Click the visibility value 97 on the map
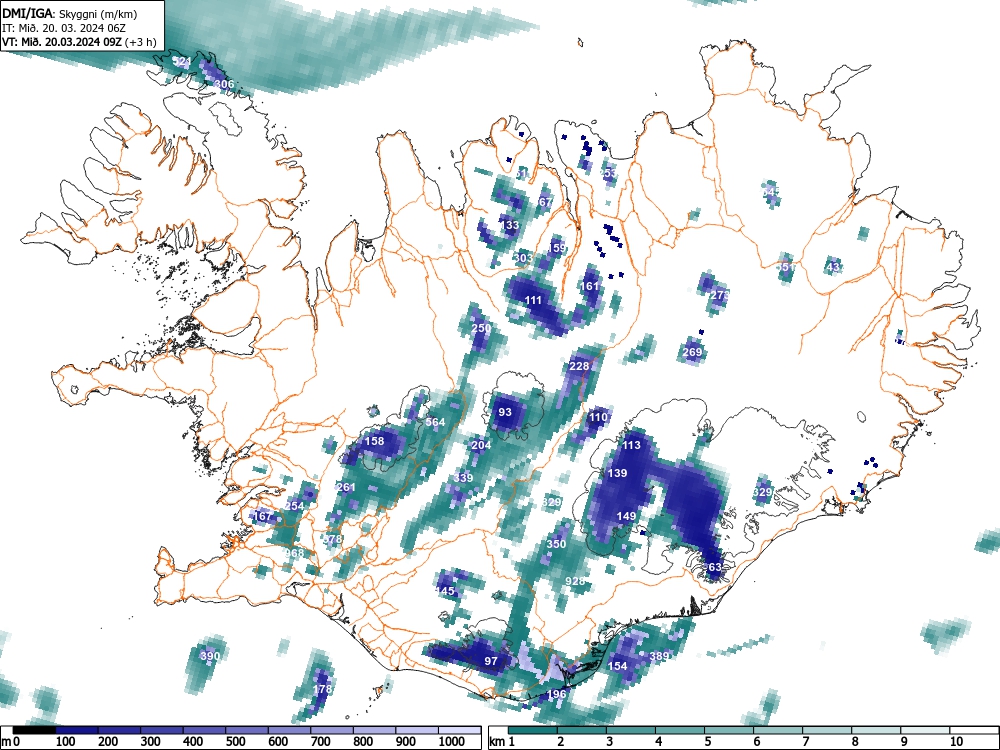 tap(490, 661)
